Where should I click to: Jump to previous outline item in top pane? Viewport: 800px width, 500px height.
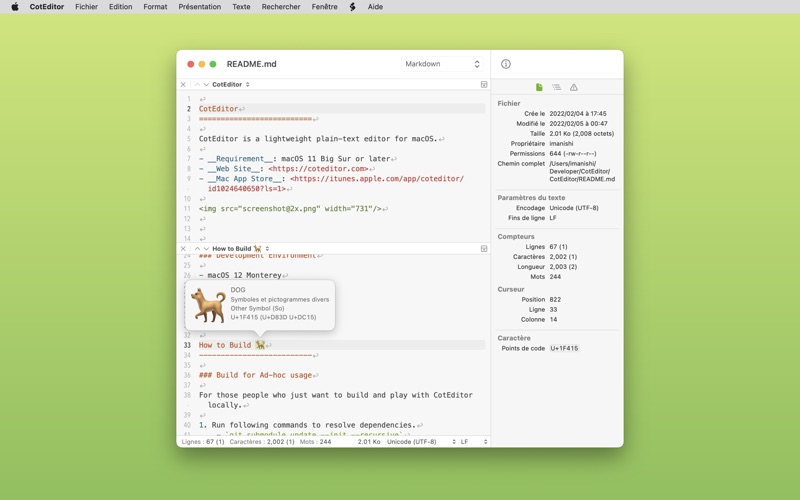(x=197, y=85)
